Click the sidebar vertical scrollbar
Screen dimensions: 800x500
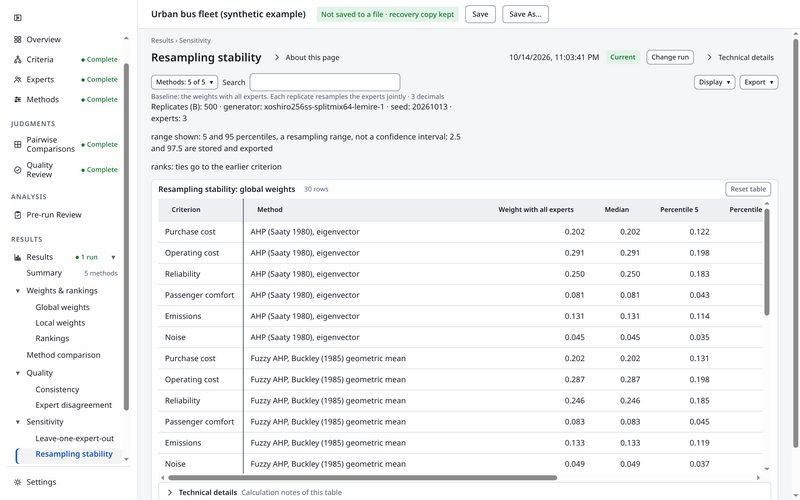126,237
